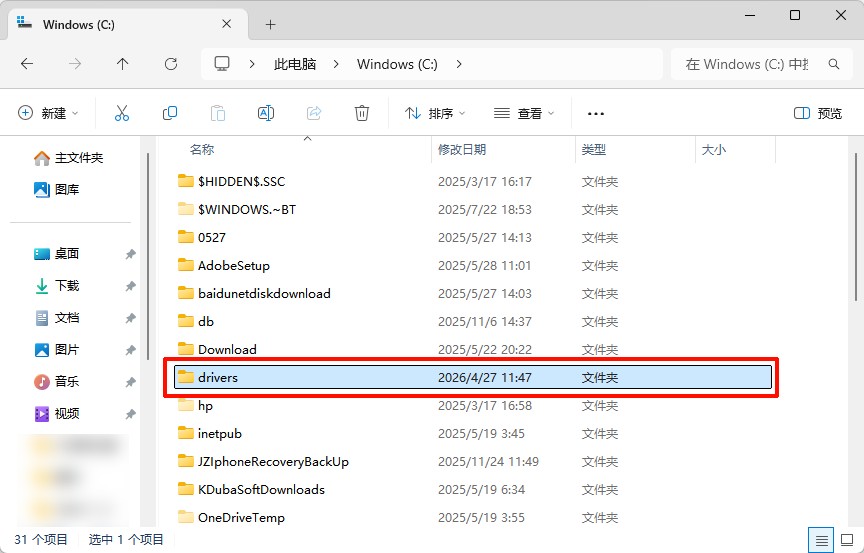Screen dimensions: 864x553
Task: Copy the selected drivers folder
Action: 170,113
